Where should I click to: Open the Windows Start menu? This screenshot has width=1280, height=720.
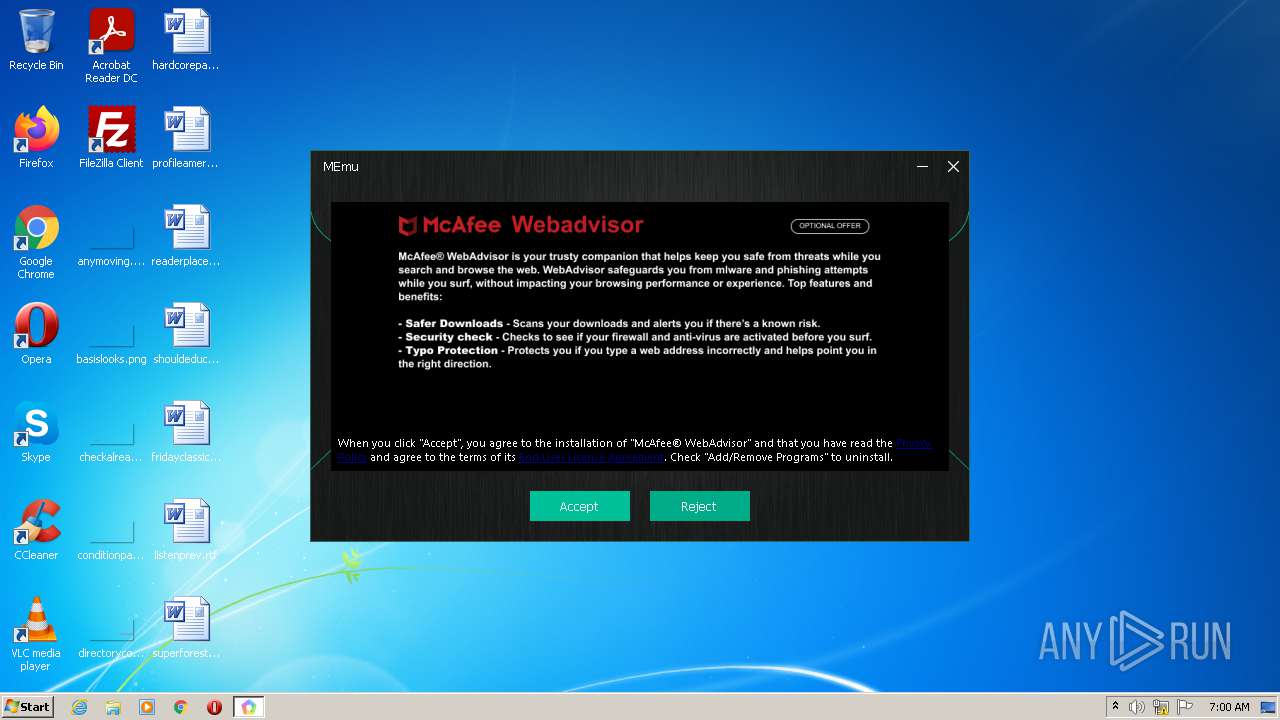(27, 707)
